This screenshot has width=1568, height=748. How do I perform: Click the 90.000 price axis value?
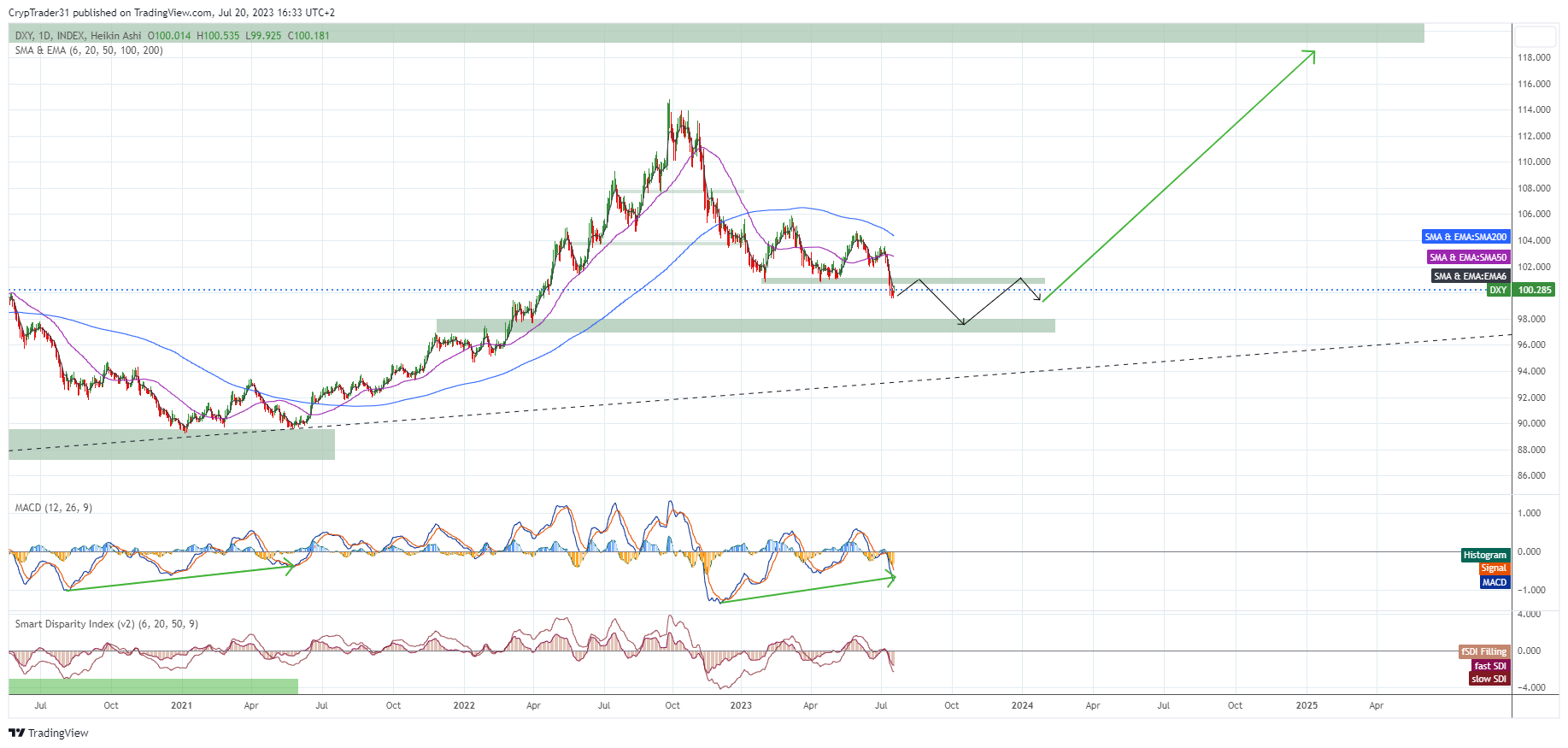(1531, 423)
